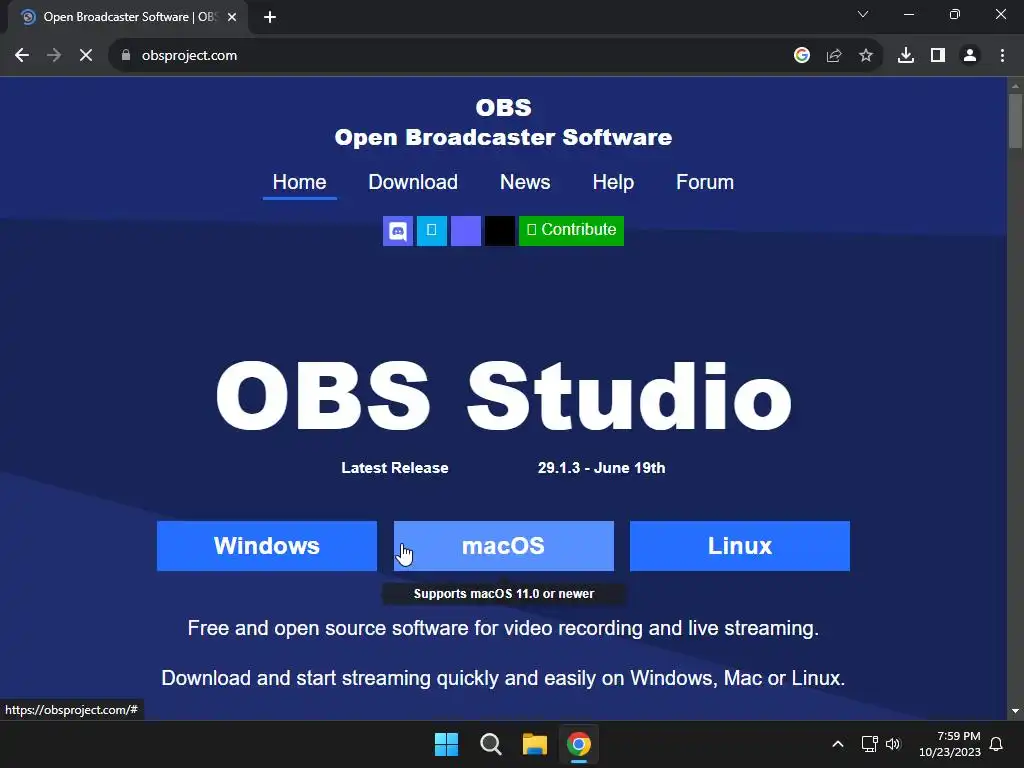The width and height of the screenshot is (1024, 768).
Task: Click the '29.1.3 - June 19th' text
Action: 601,468
